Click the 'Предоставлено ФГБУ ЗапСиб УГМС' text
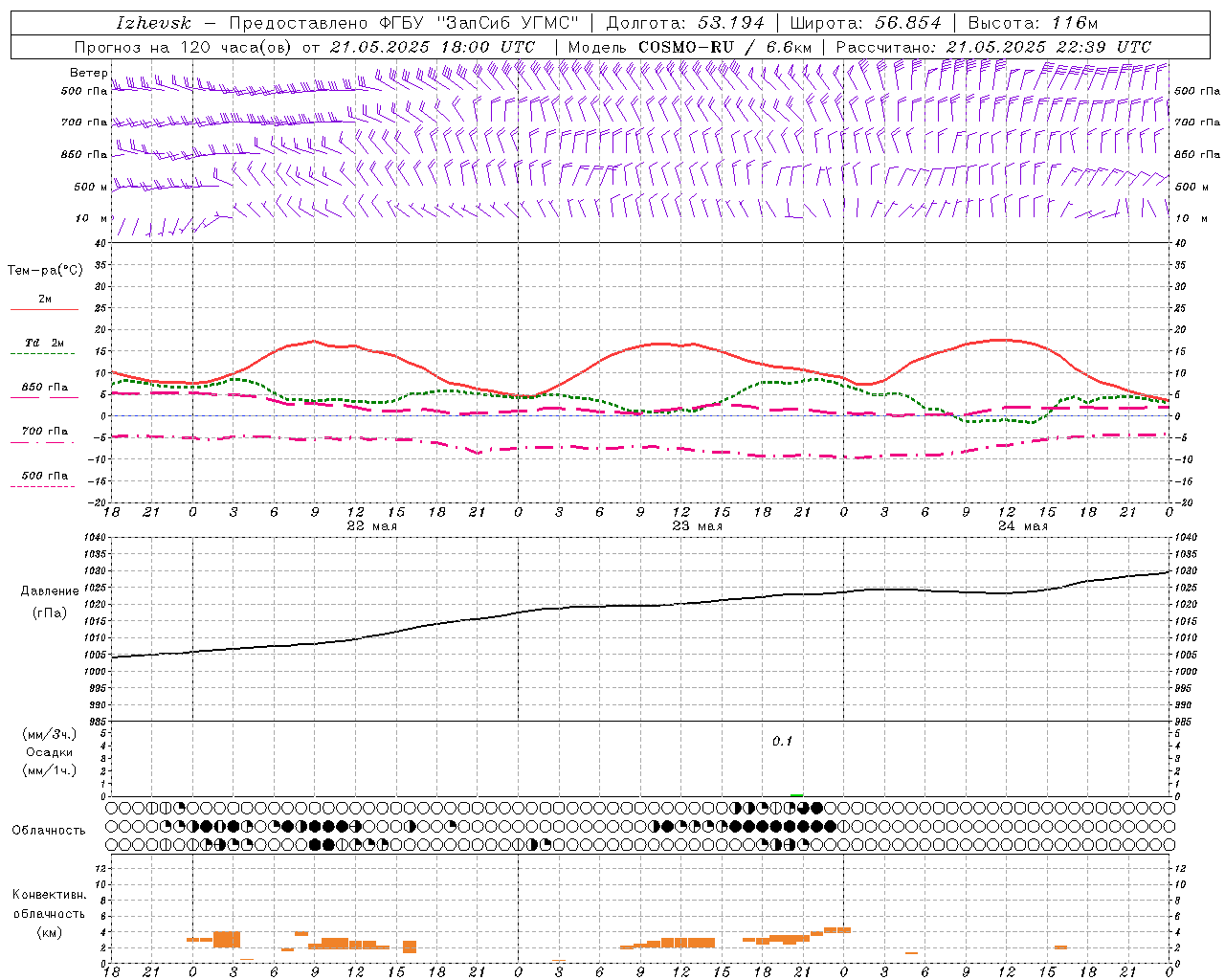This screenshot has height=980, width=1225. pos(404,23)
